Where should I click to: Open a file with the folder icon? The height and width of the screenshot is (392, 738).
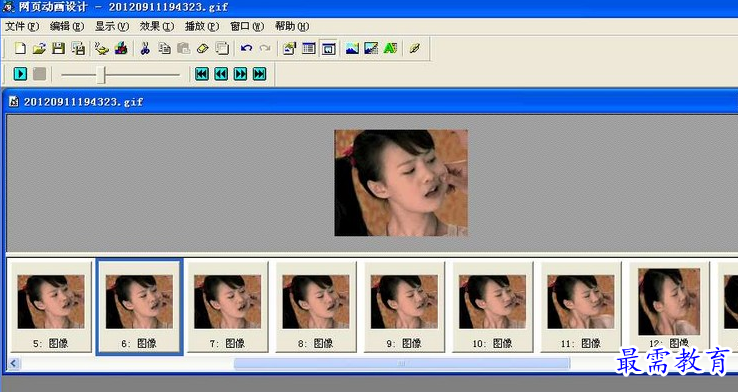[39, 48]
